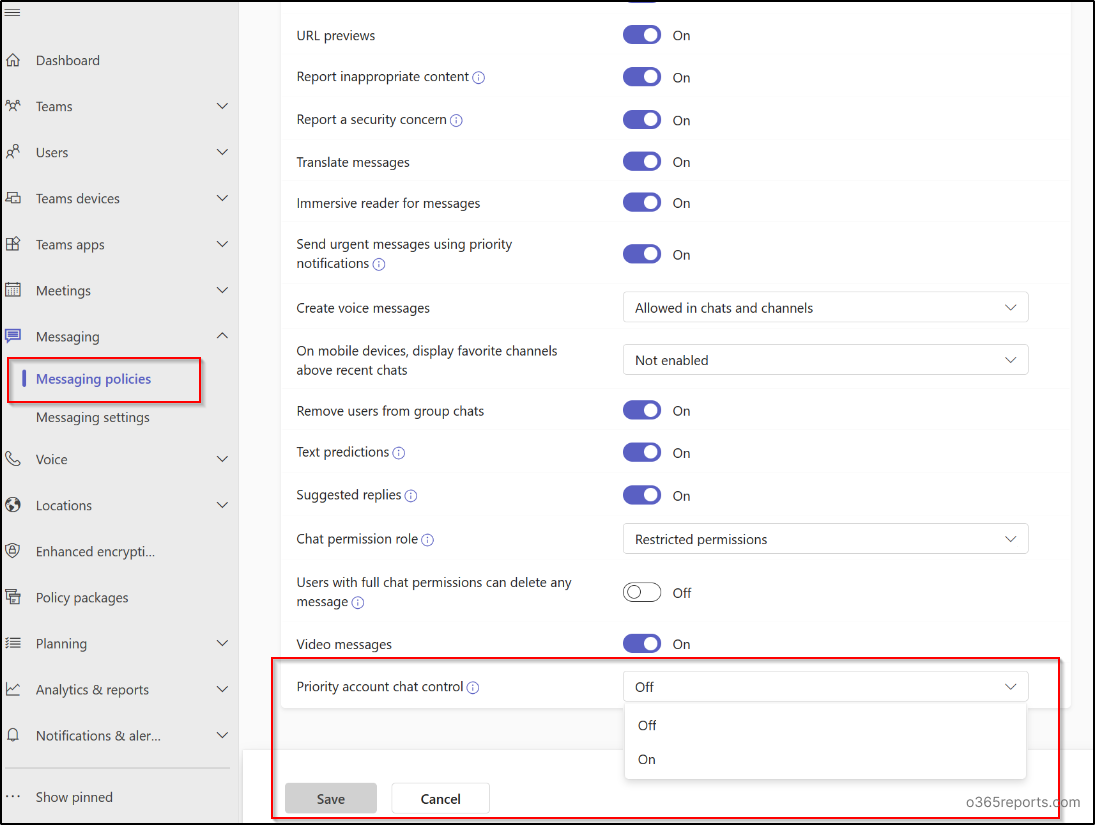Screen dimensions: 1095x825
Task: Disable the Text predictions toggle
Action: [x=642, y=453]
